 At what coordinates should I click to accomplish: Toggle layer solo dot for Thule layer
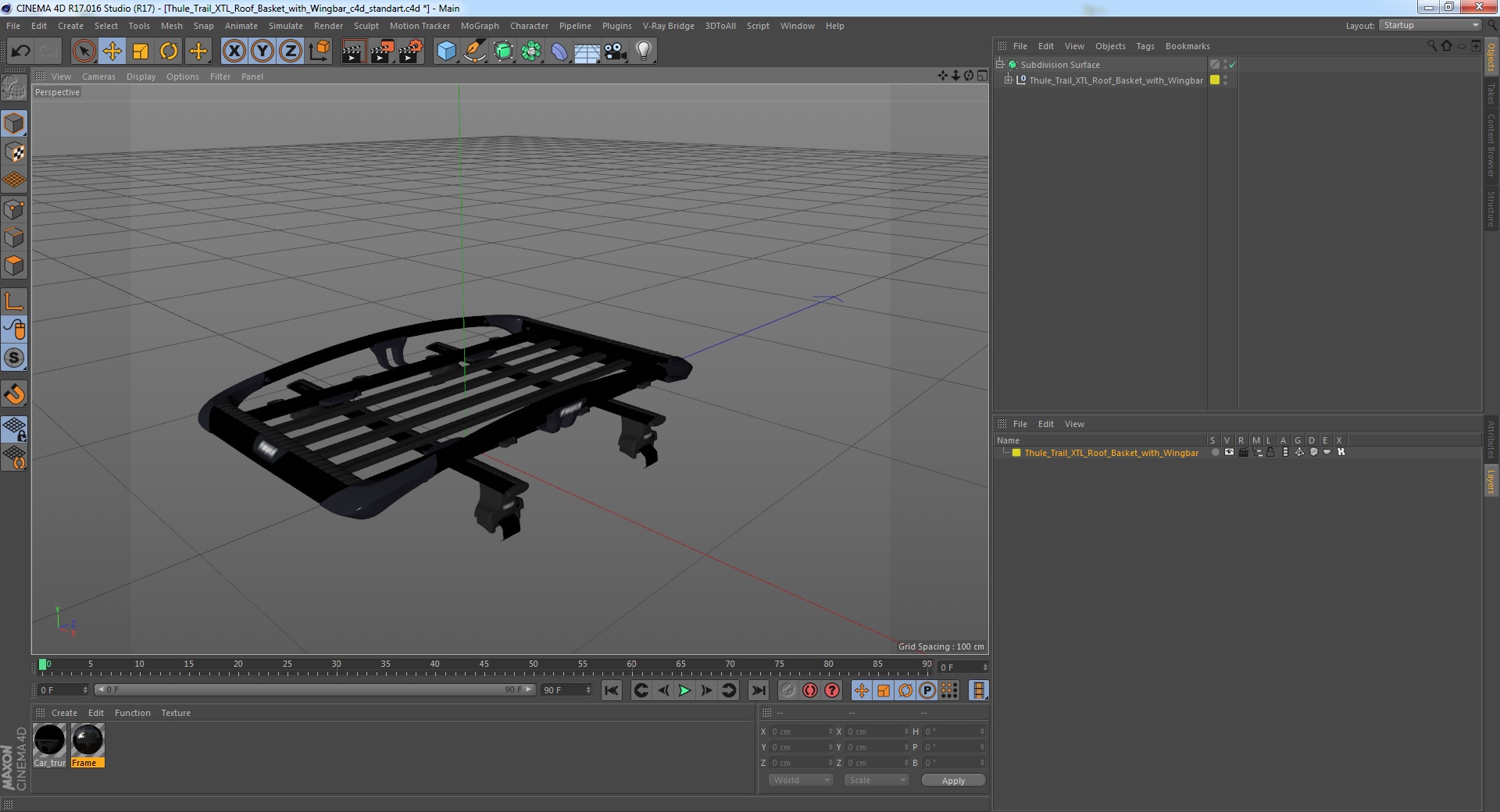[x=1215, y=452]
